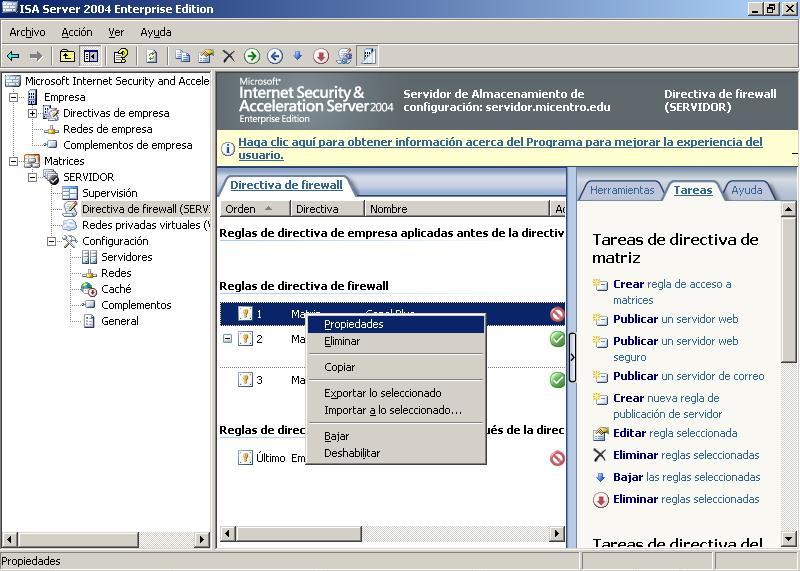Toggle the show/hide console tree toolbar button
The image size is (800, 571).
coord(91,56)
